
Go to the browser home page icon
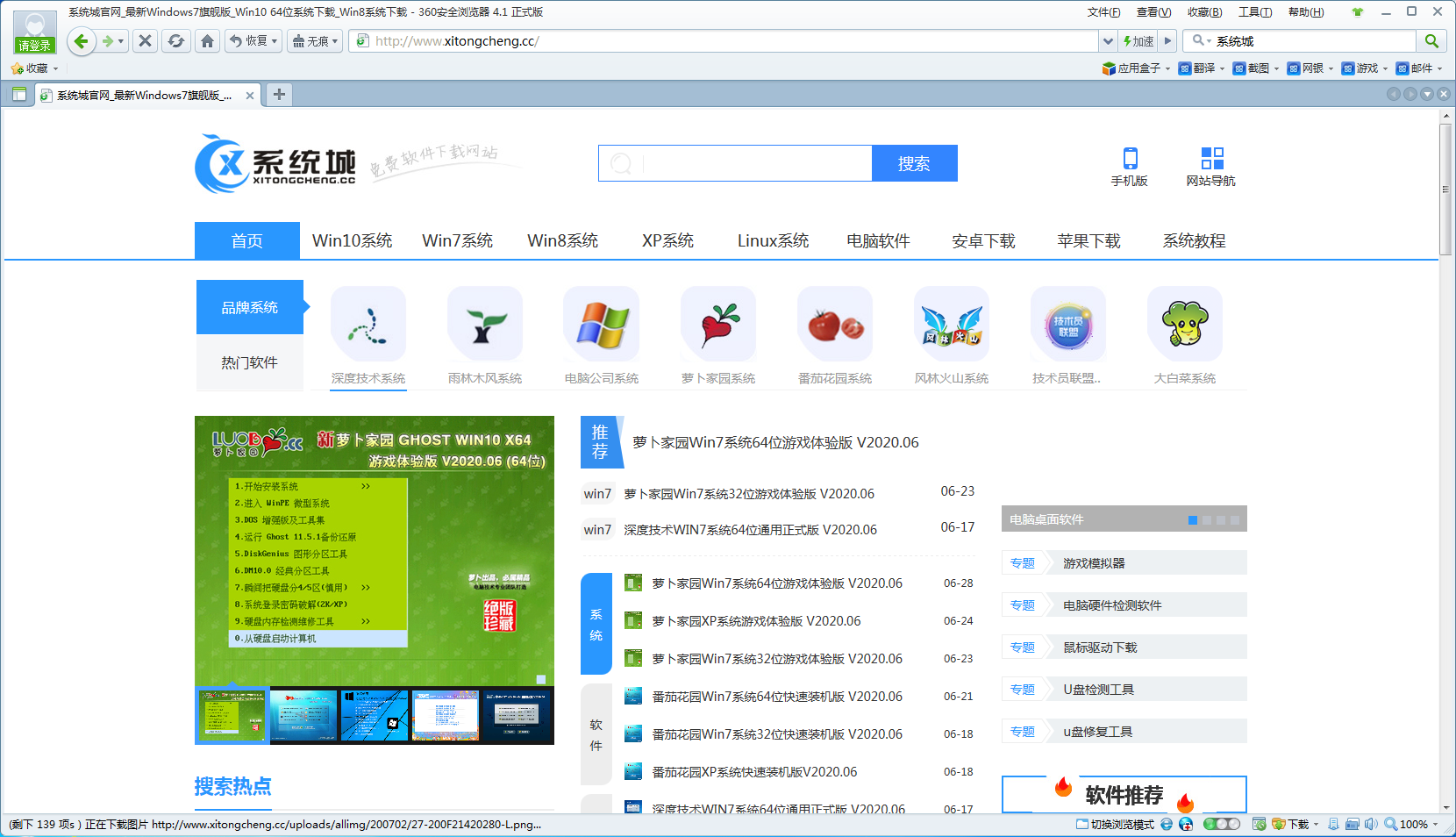coord(207,41)
